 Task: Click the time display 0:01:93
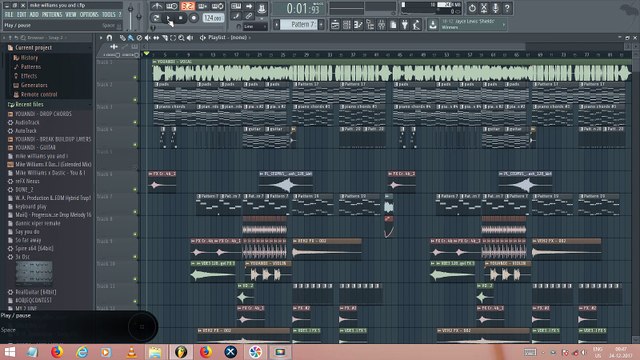(301, 8)
